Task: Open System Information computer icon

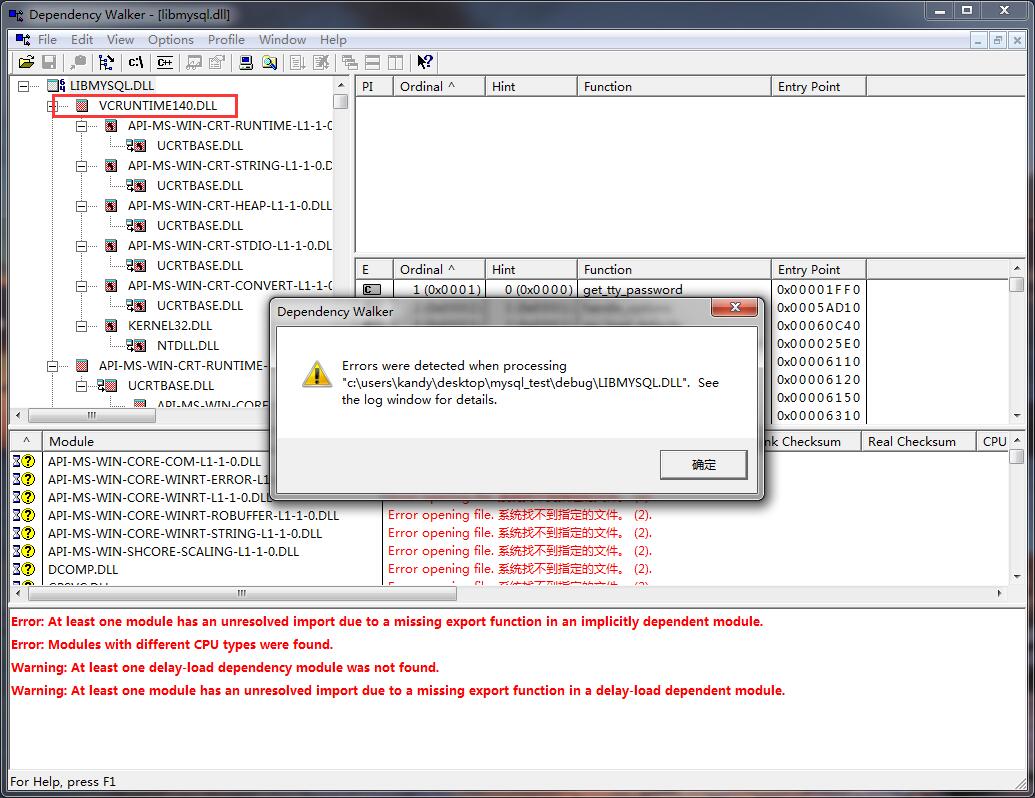Action: click(x=246, y=62)
